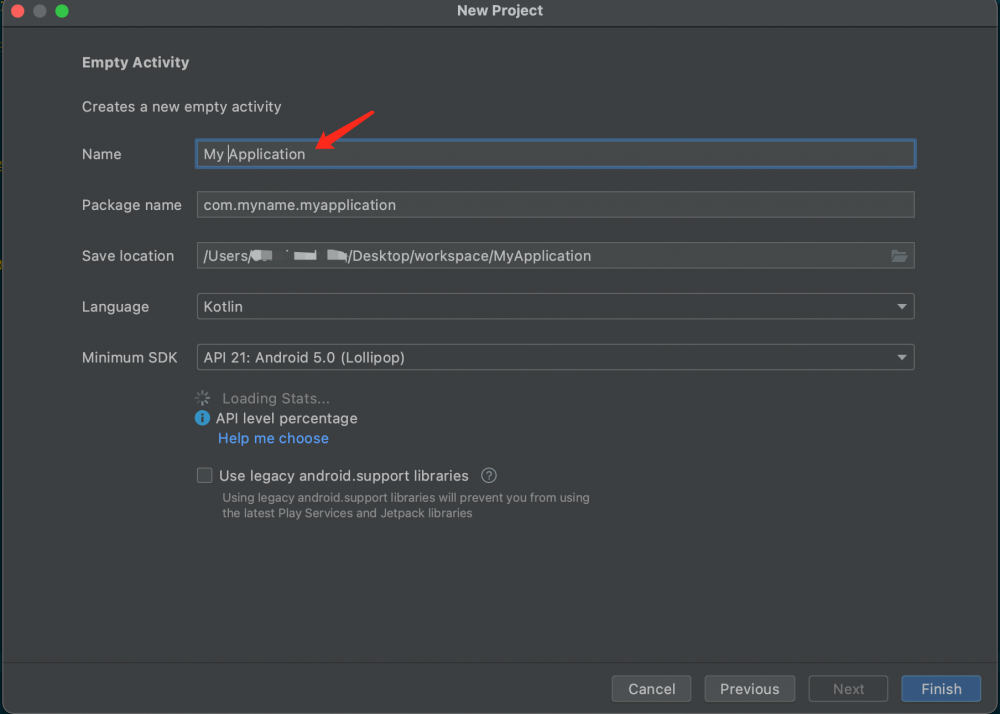Open the Language dropdown showing Kotlin
This screenshot has height=714, width=1000.
(x=555, y=307)
